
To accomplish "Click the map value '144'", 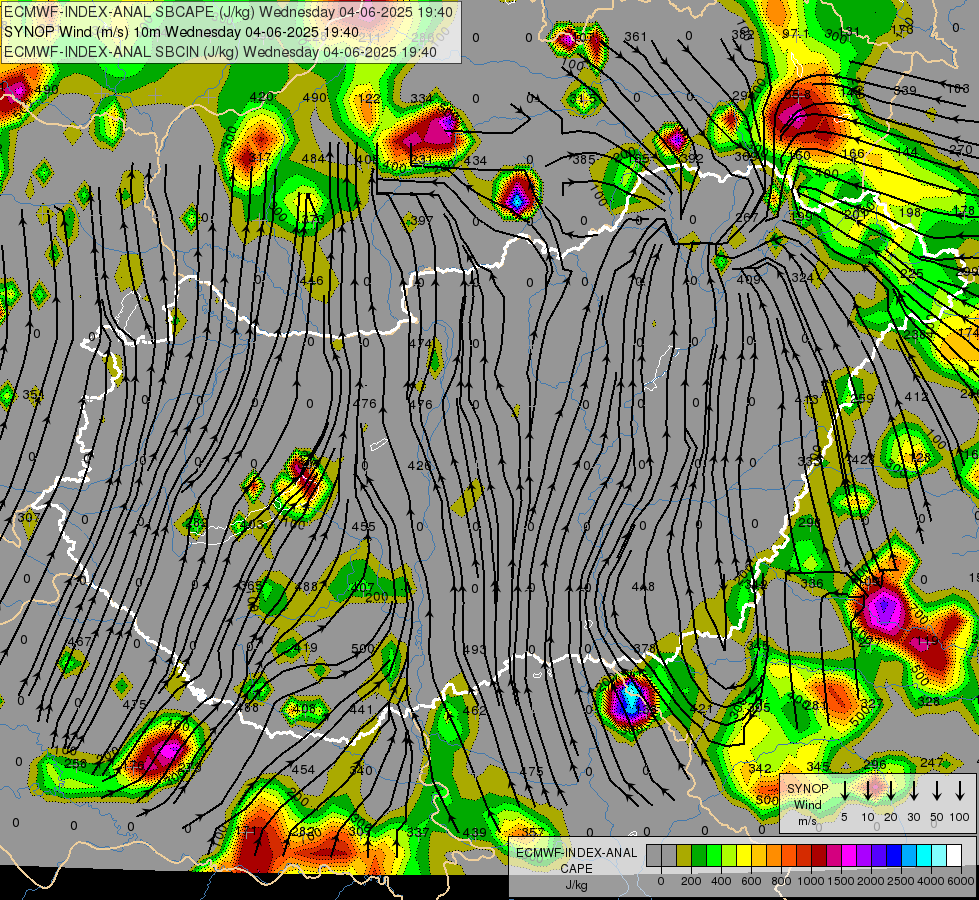I will [907, 151].
